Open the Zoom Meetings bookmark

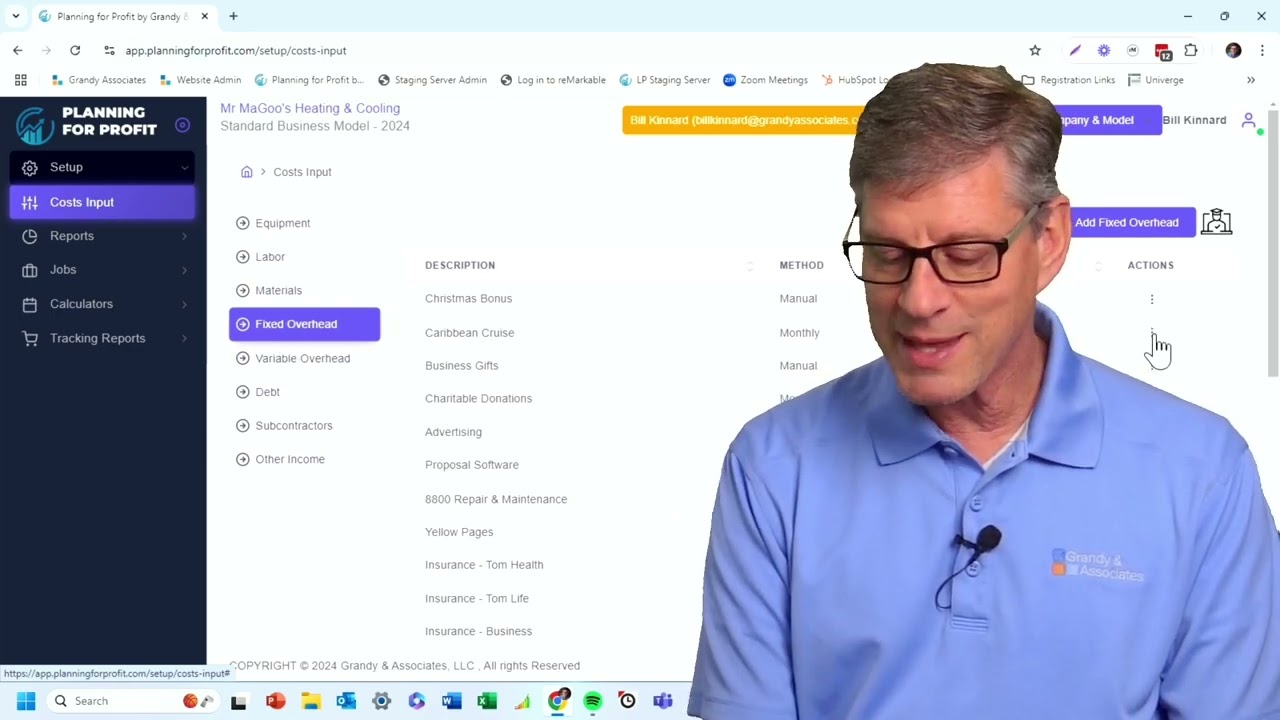tap(765, 80)
